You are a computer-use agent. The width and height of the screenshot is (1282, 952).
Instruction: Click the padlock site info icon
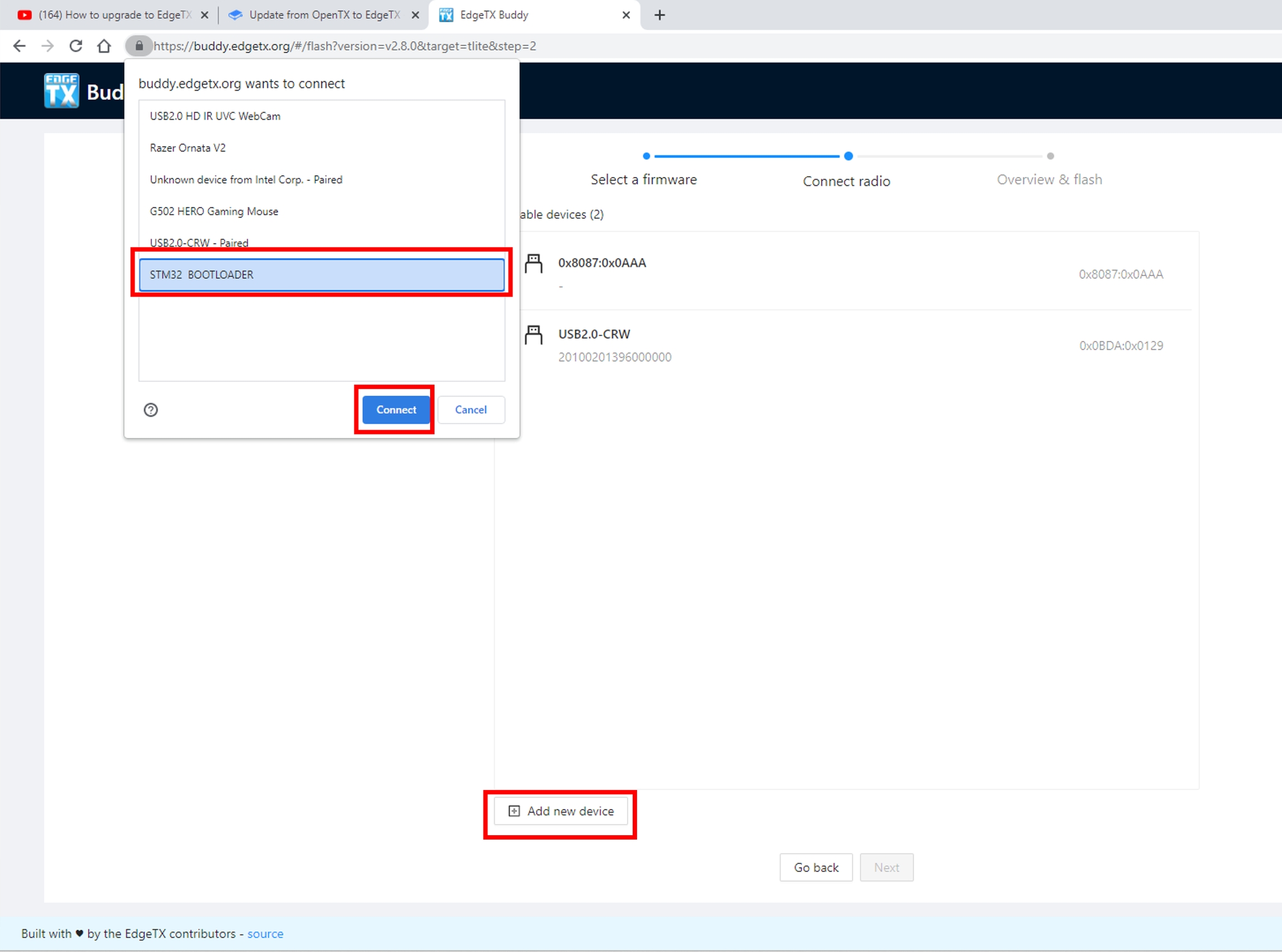click(x=139, y=46)
